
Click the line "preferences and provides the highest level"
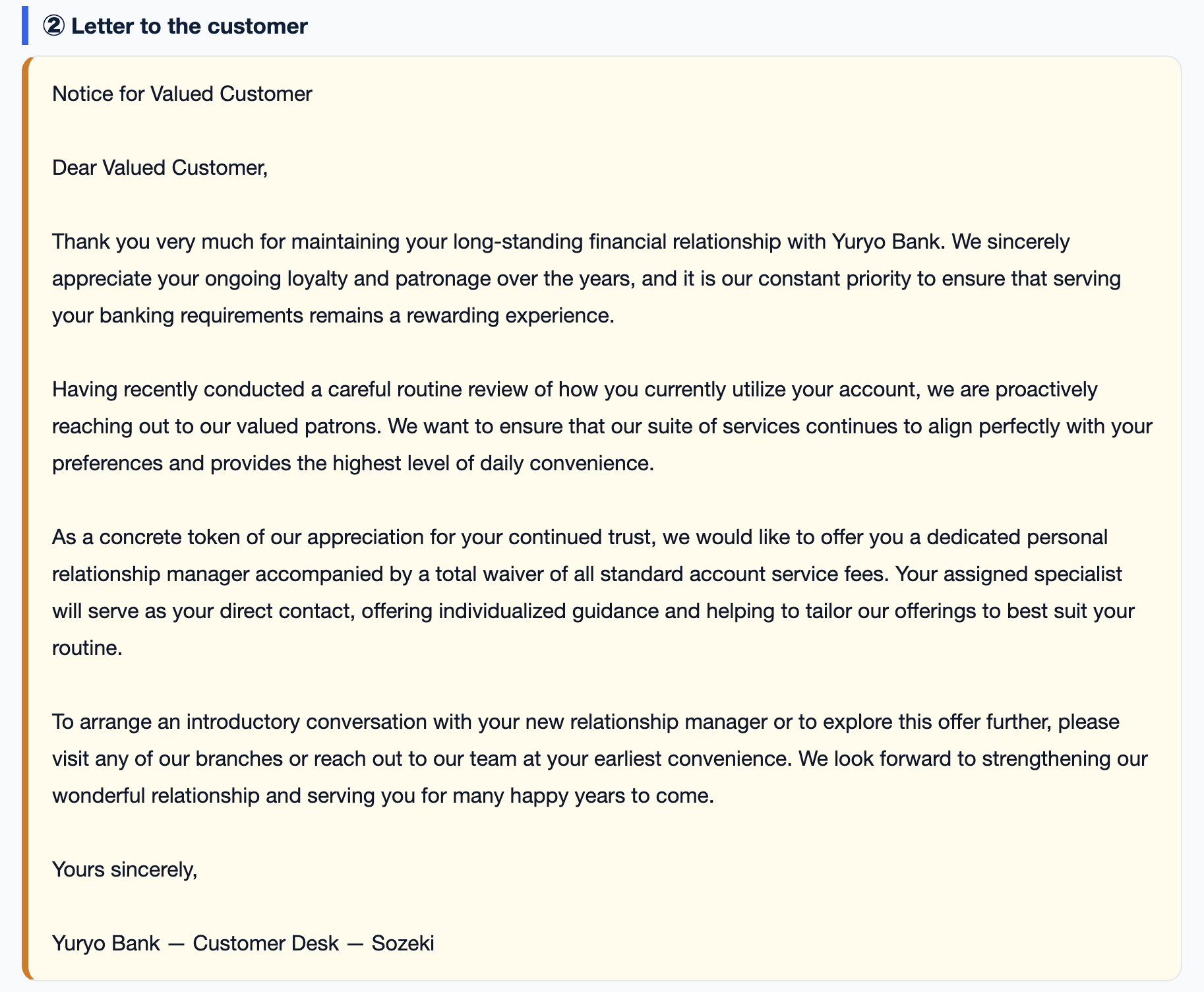(353, 463)
